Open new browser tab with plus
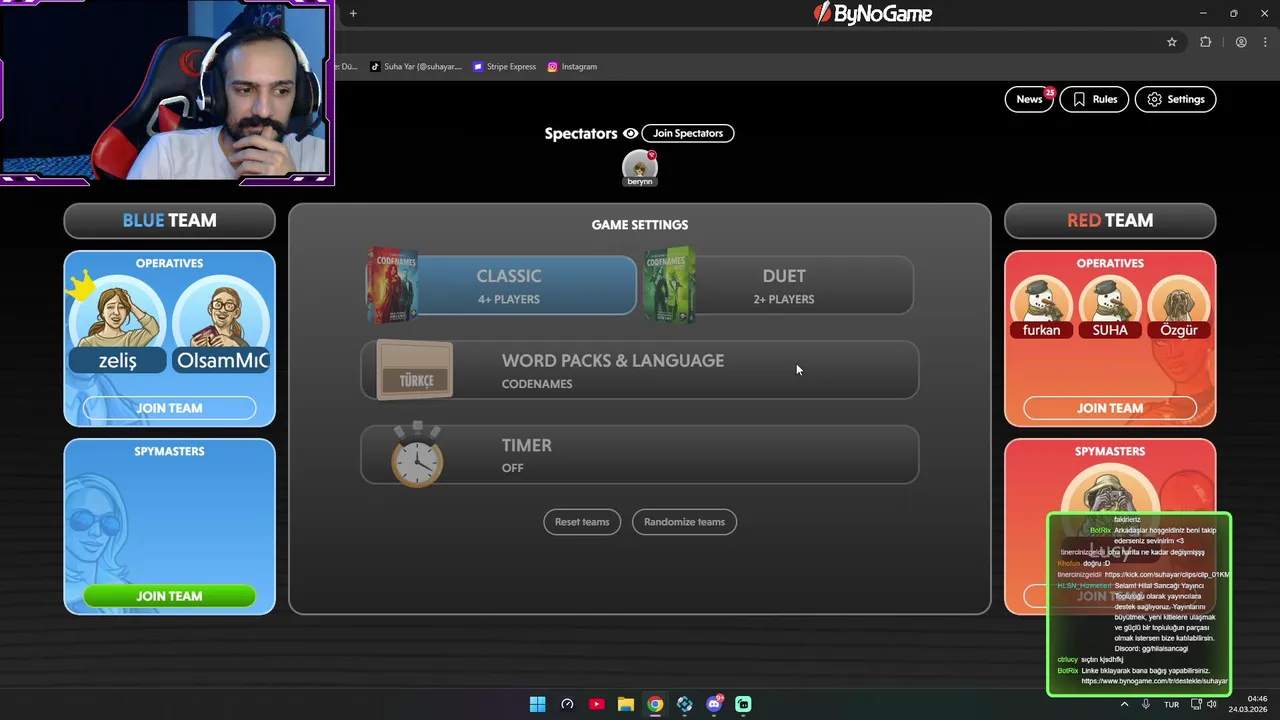 point(353,13)
